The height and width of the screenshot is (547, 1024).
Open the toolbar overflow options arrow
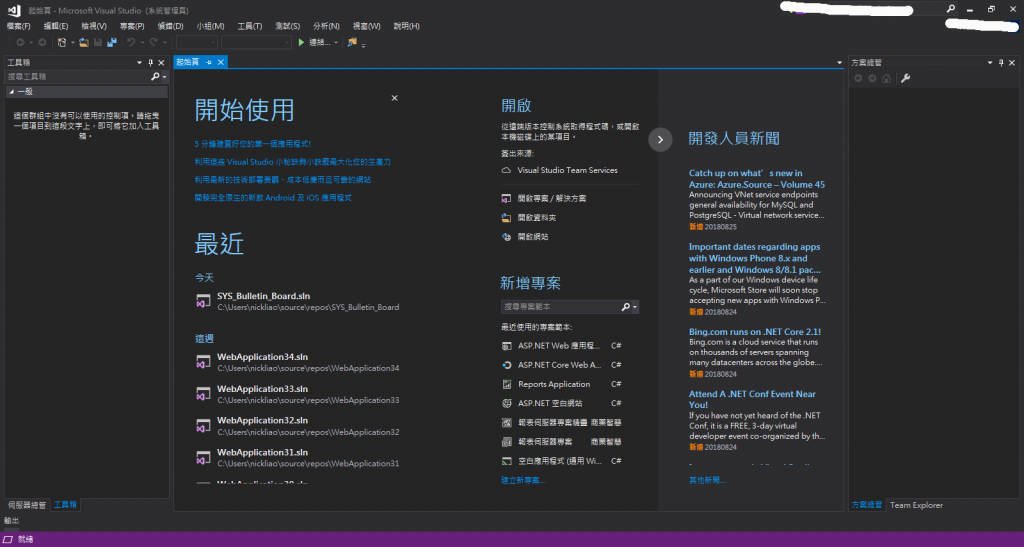(x=363, y=46)
